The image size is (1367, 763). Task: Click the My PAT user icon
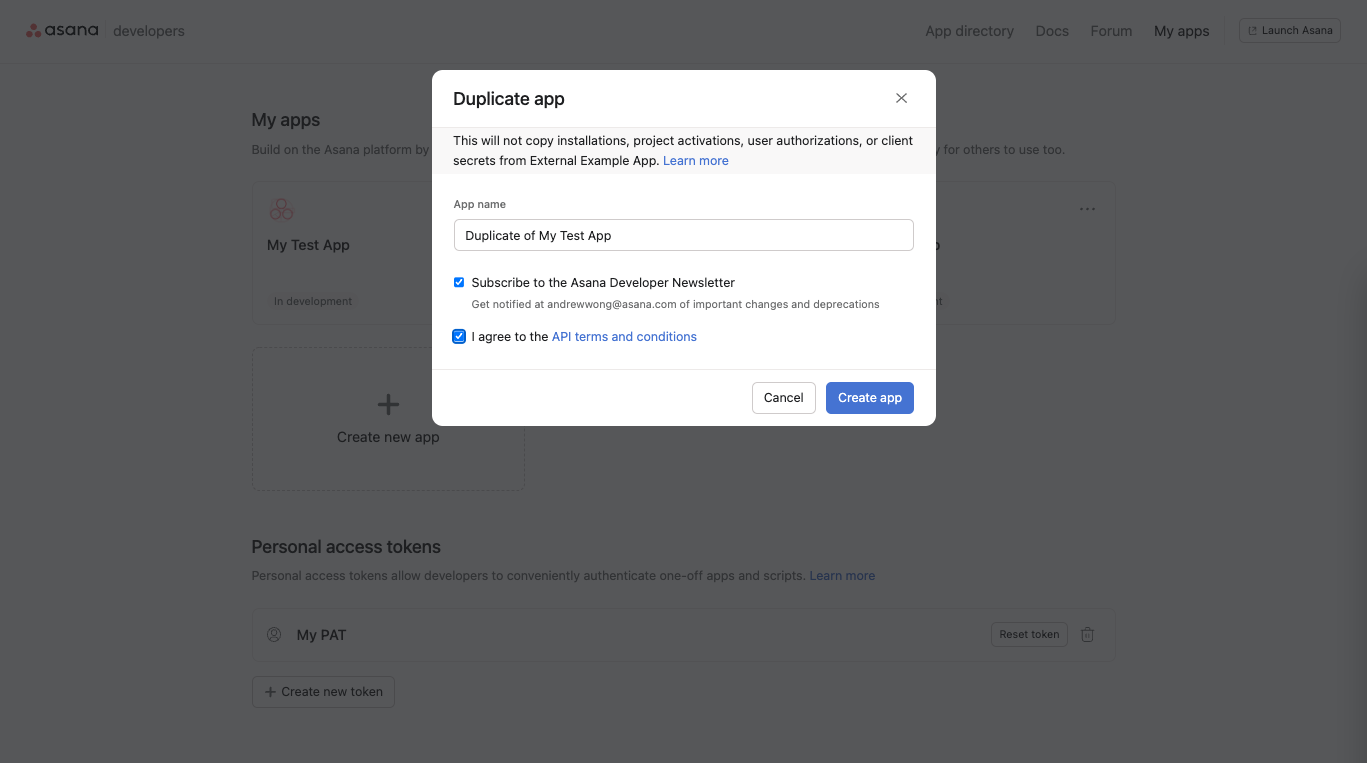[x=274, y=635]
